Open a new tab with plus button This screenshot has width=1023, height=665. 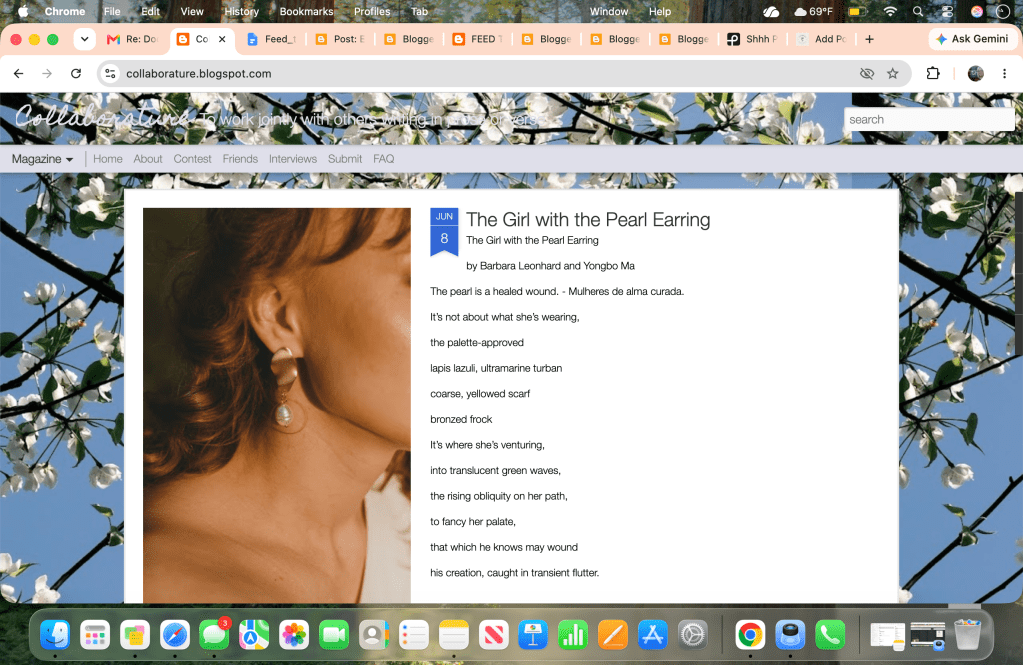click(x=869, y=39)
